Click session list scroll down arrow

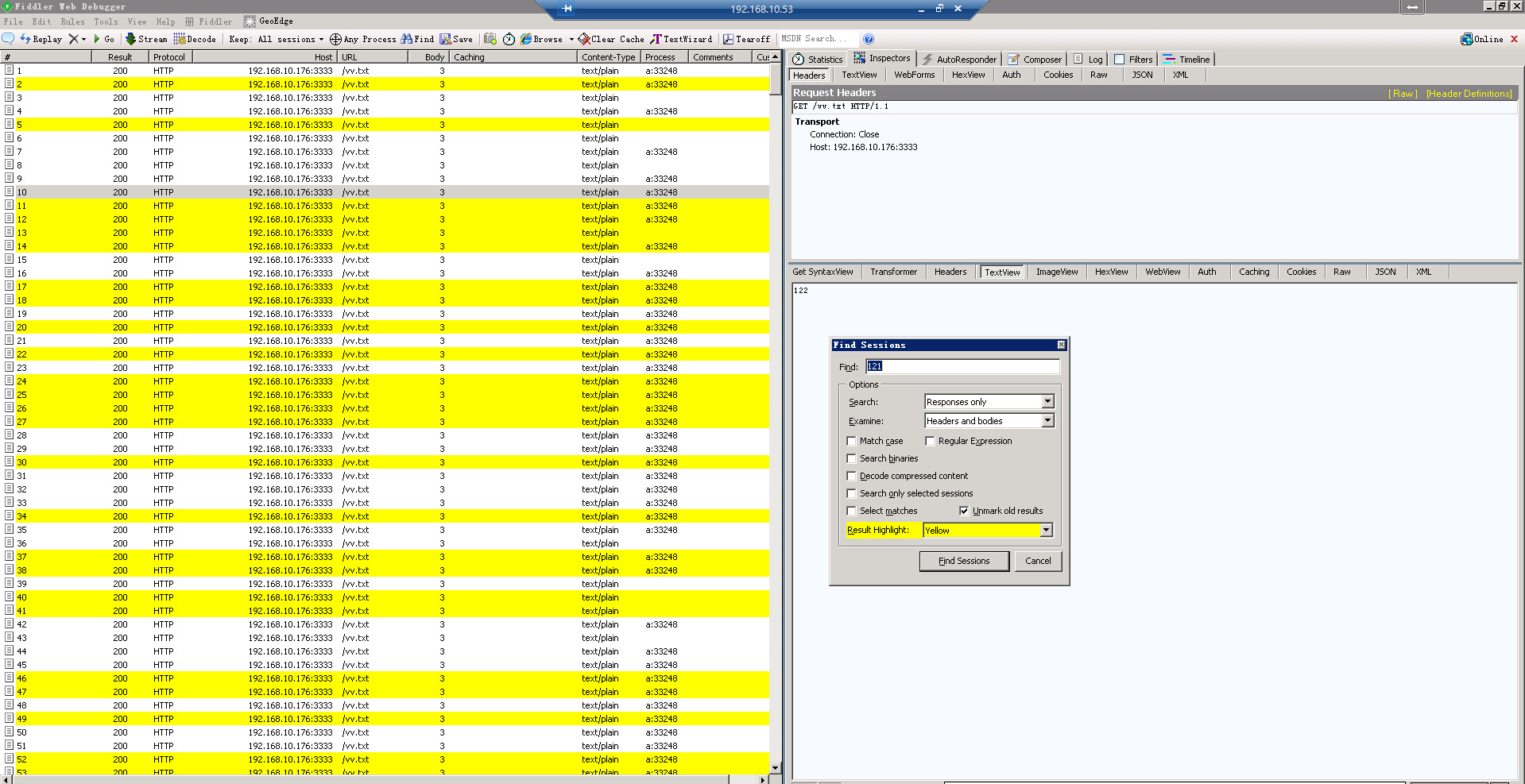[776, 768]
